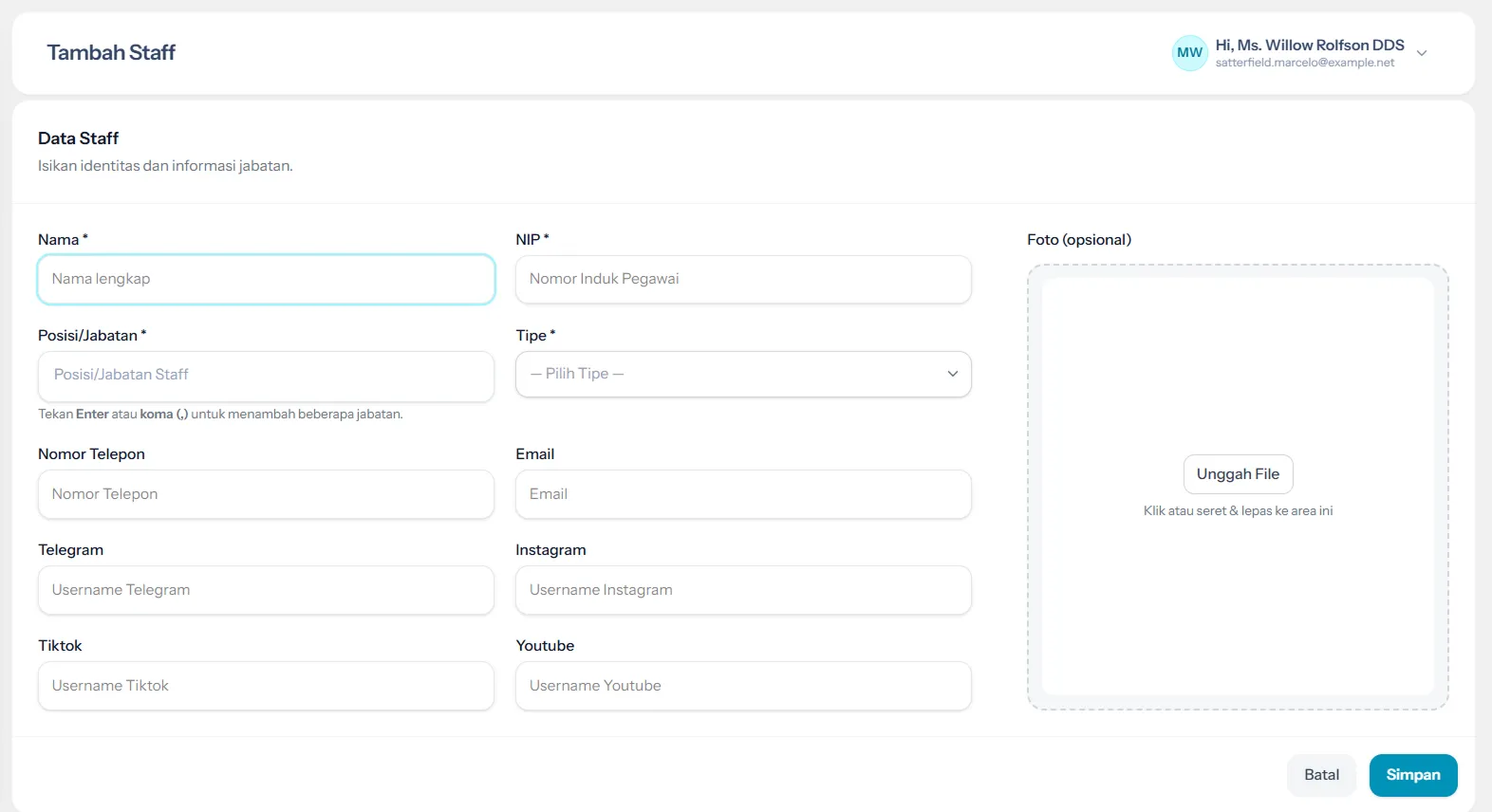Click the Tiktok field label
This screenshot has height=812, width=1492.
[x=60, y=646]
